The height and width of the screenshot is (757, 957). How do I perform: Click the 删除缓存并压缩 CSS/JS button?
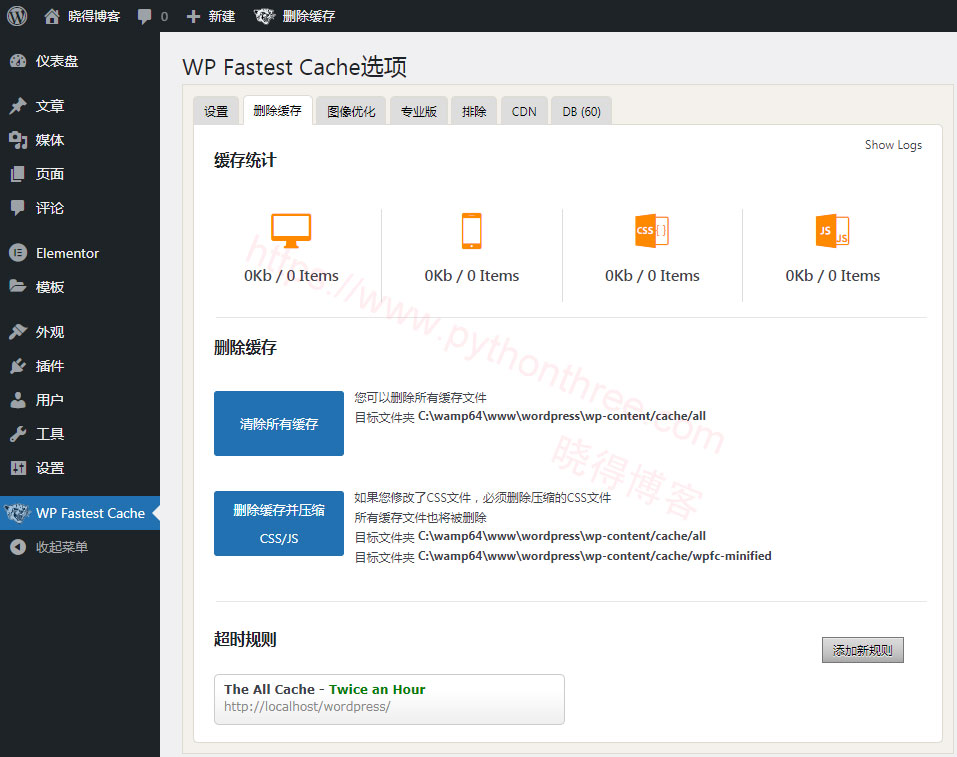(x=279, y=524)
